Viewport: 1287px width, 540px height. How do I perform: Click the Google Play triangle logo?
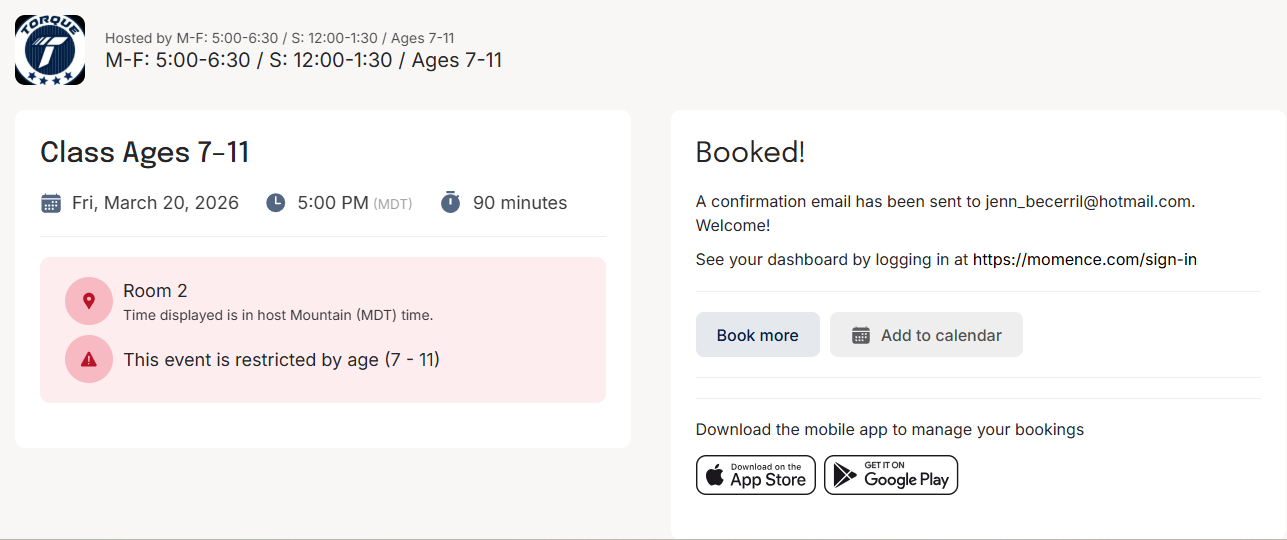(845, 476)
